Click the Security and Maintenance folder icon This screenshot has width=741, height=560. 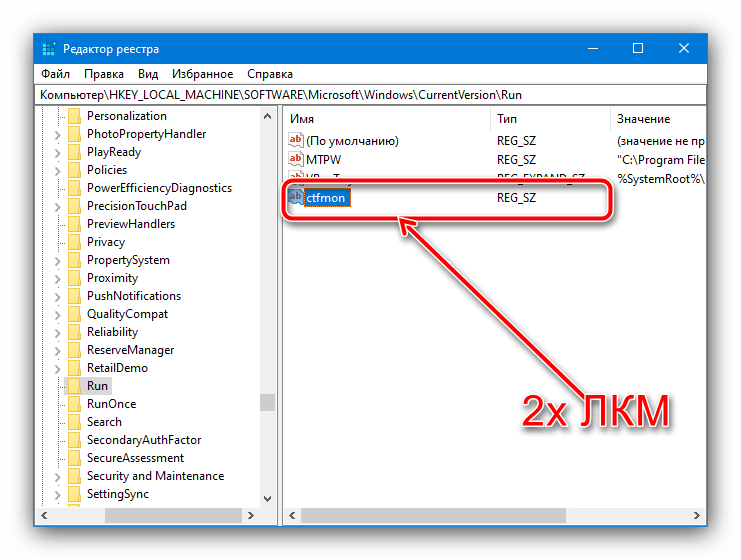74,475
